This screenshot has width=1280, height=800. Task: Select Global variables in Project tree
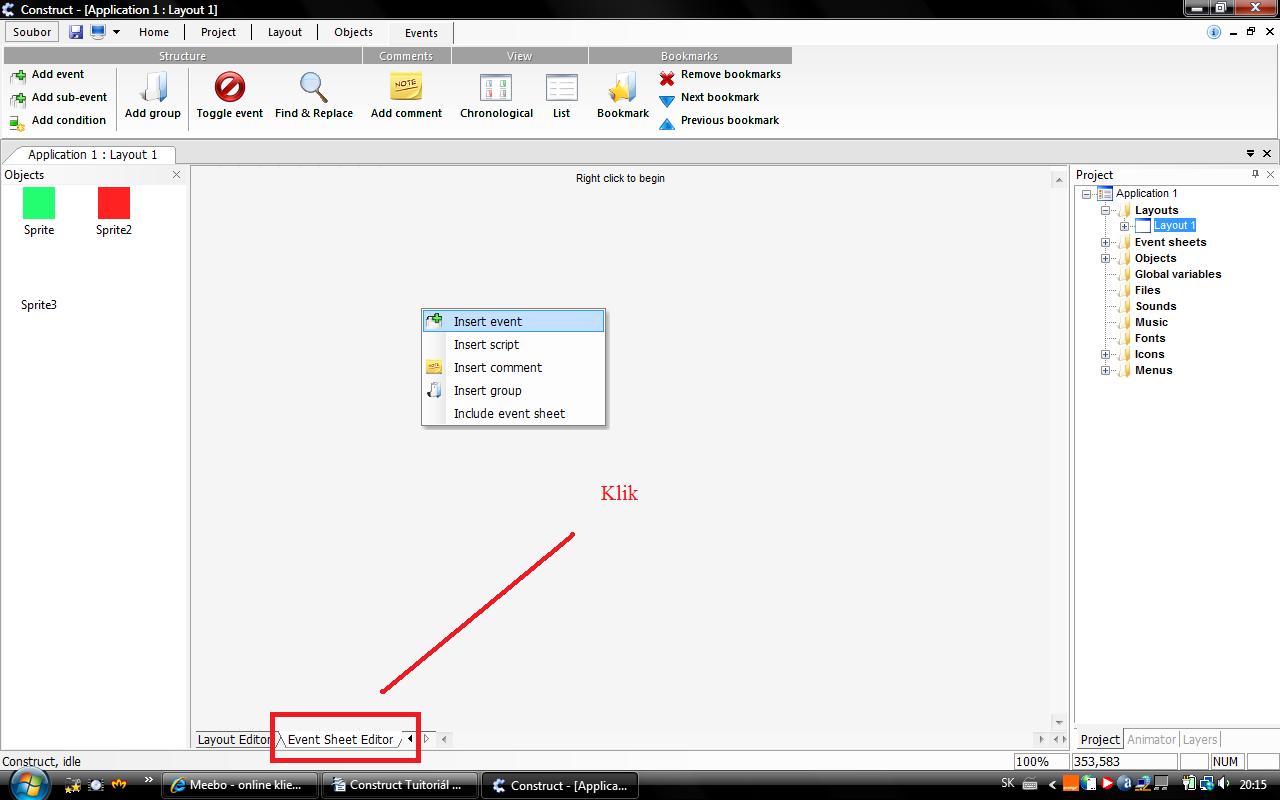click(1177, 274)
